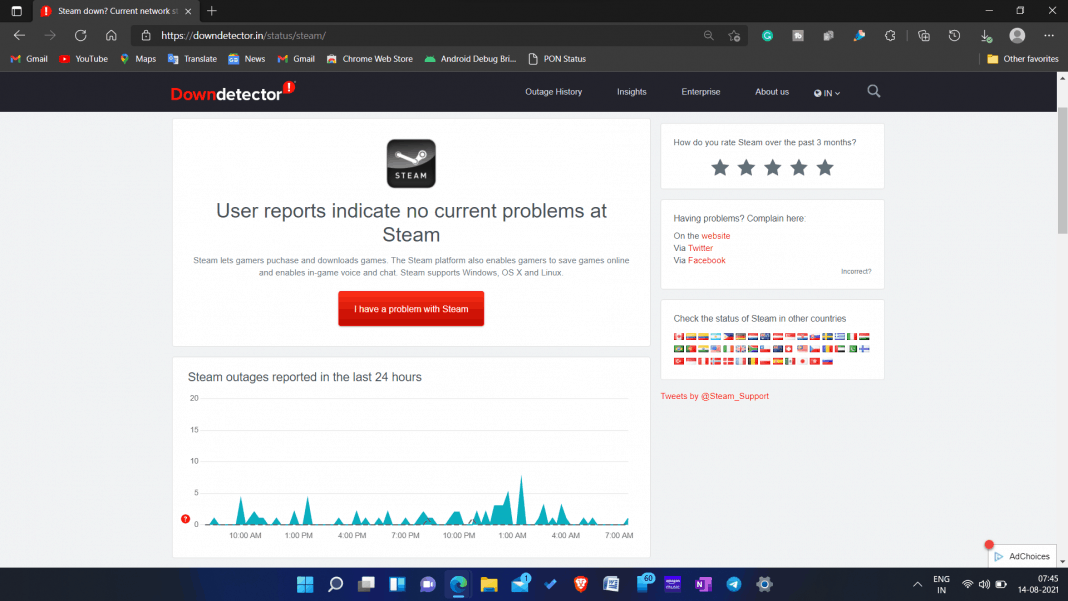Screen dimensions: 1068x601
Task: Give Steam a five-star rating
Action: 825,167
